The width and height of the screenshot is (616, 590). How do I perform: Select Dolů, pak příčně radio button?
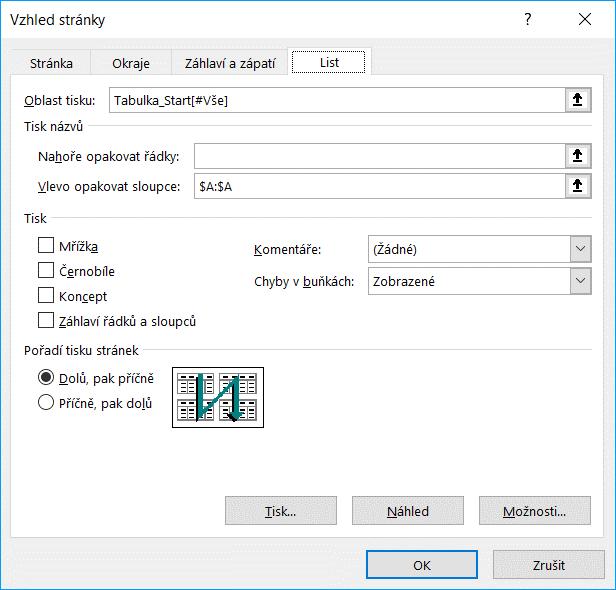point(46,377)
